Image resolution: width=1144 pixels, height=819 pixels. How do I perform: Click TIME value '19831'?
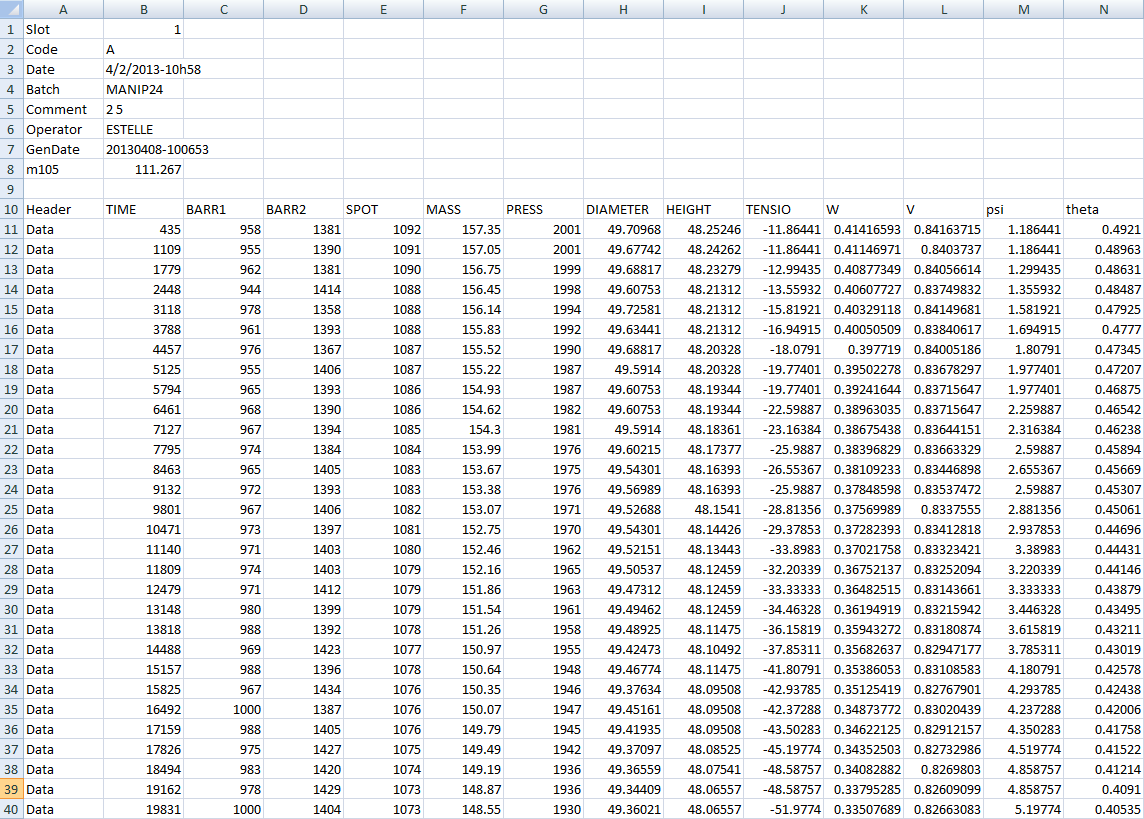tap(144, 809)
